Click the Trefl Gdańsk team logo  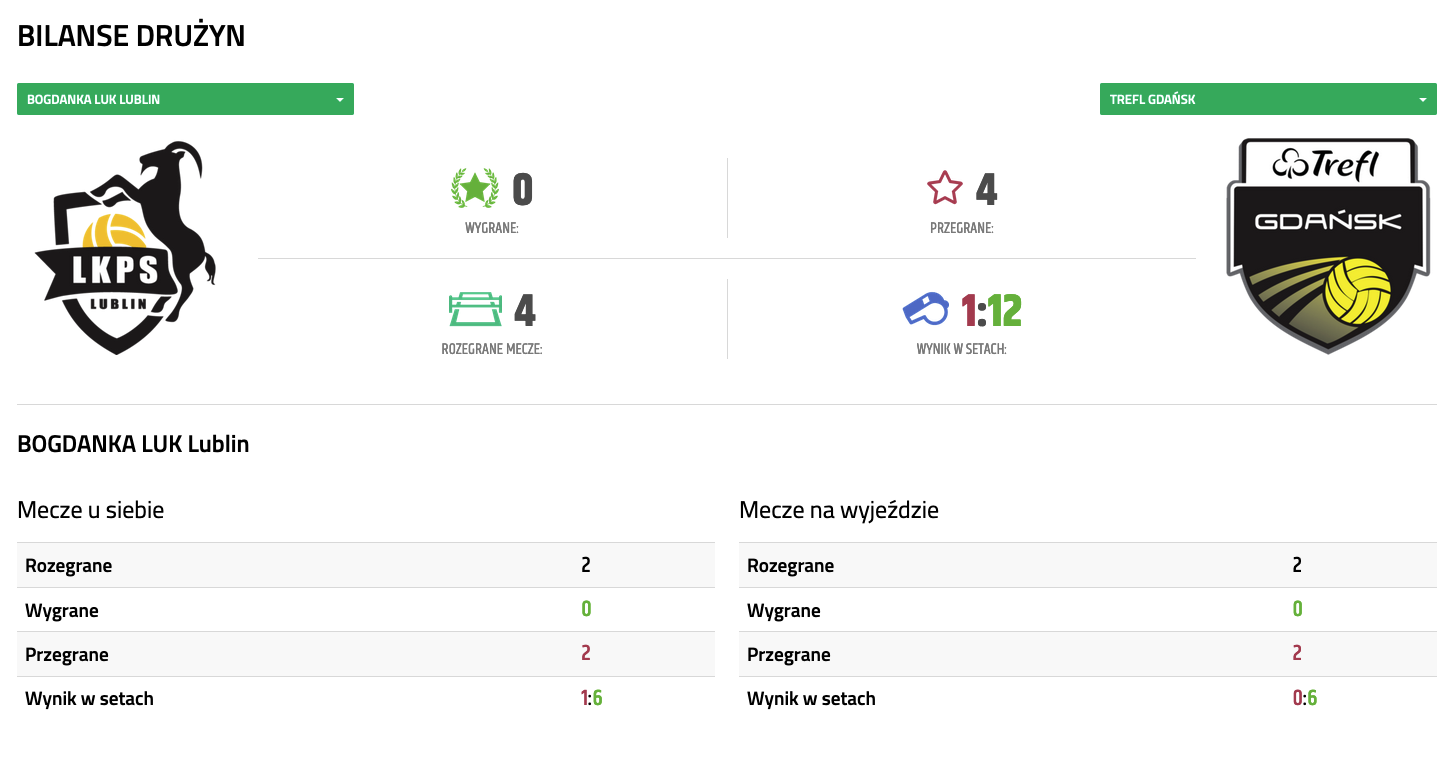(1329, 245)
